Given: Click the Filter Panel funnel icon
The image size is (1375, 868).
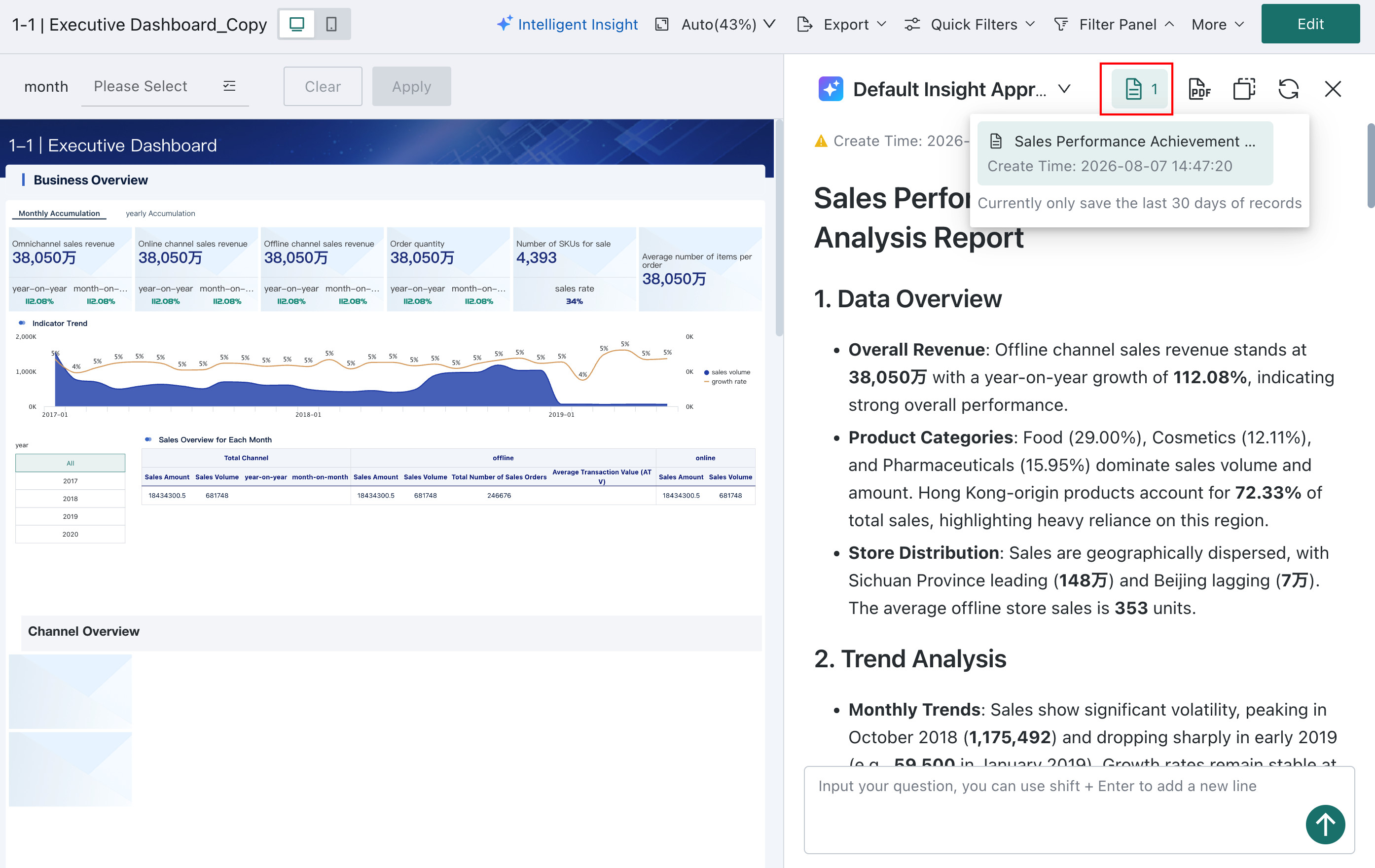Looking at the screenshot, I should click(x=1061, y=24).
